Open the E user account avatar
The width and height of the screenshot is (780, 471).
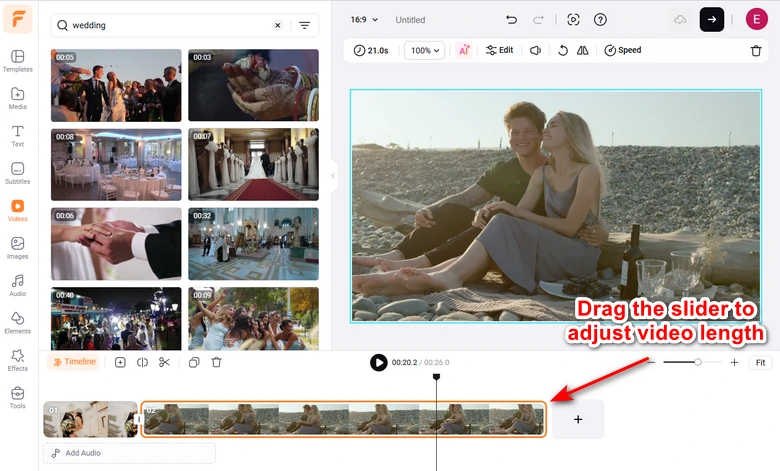point(757,20)
